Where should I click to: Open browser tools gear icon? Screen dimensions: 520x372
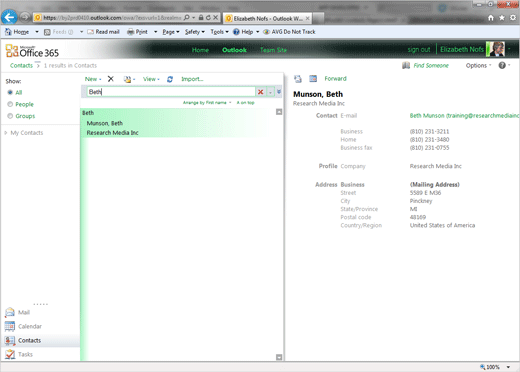click(513, 18)
